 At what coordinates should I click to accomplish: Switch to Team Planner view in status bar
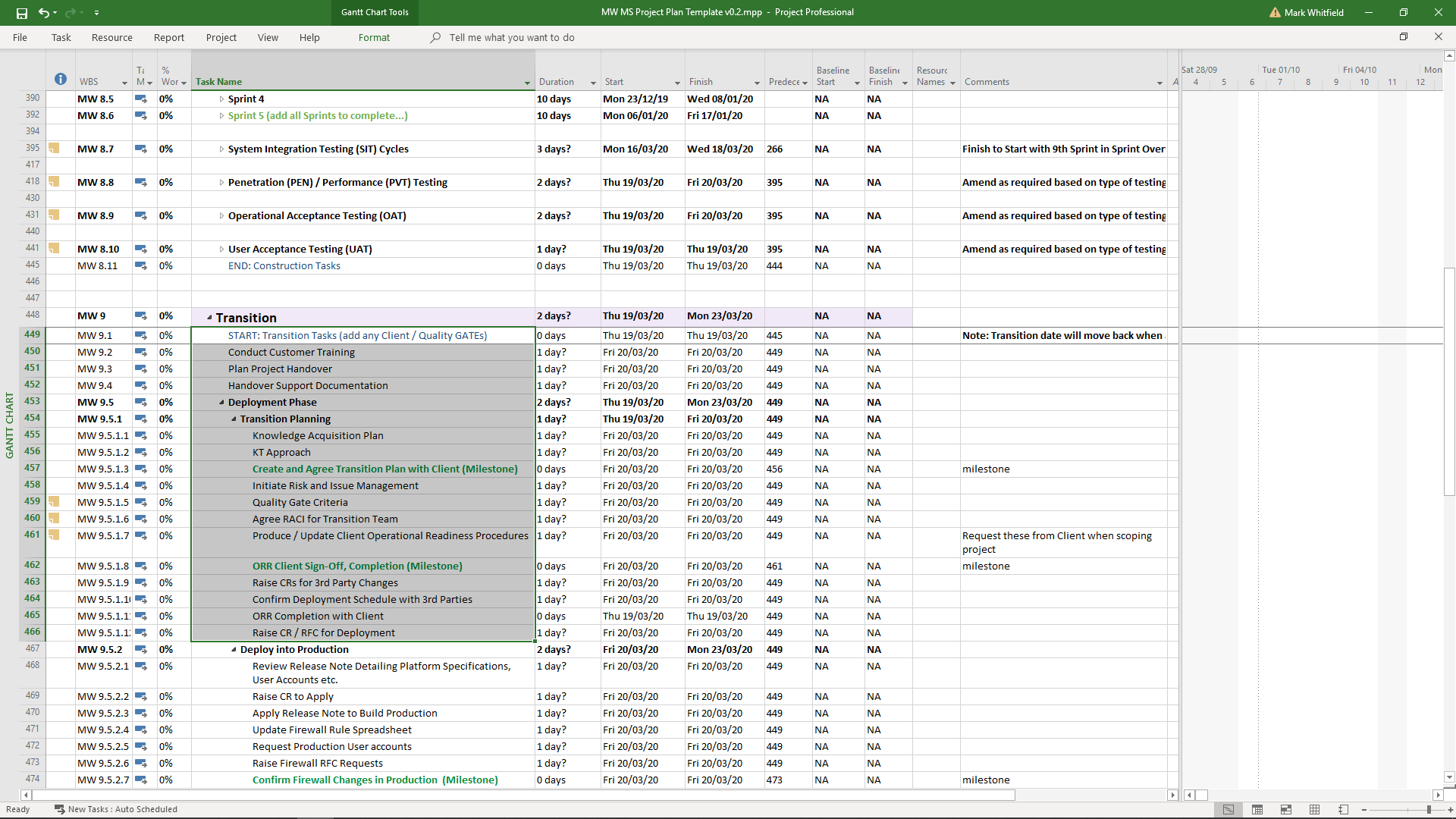click(x=1286, y=809)
